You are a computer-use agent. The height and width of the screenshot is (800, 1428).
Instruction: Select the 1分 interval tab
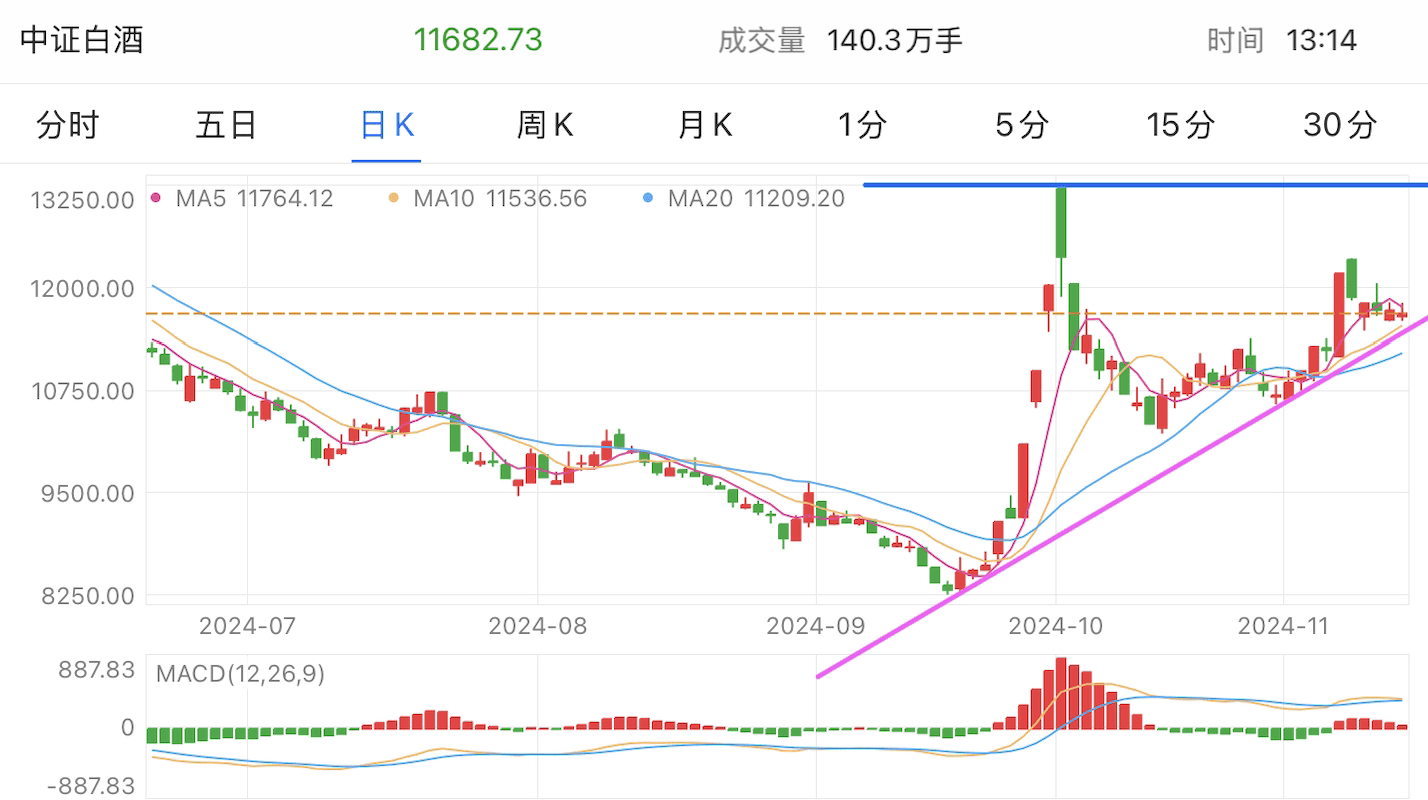(x=862, y=125)
